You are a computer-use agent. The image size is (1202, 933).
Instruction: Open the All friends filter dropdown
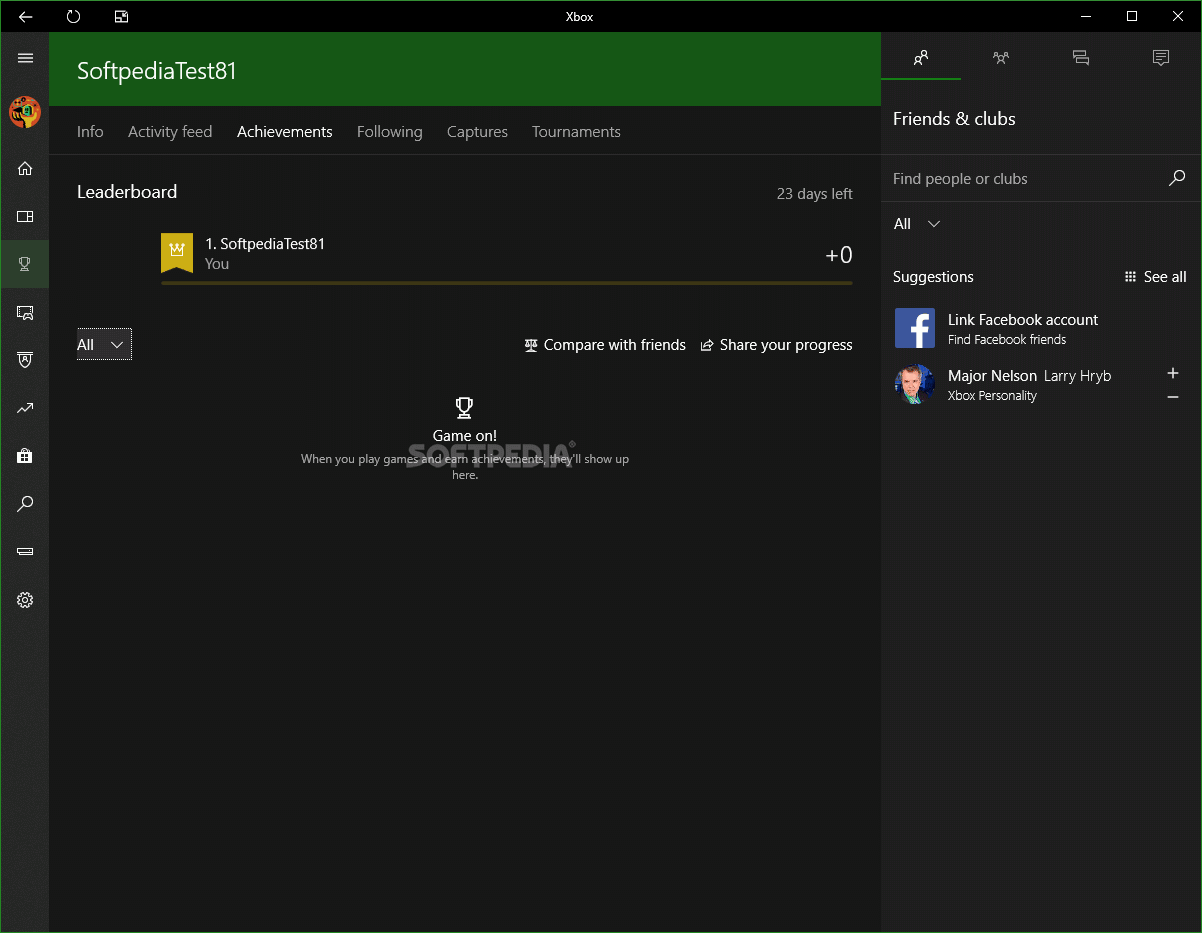click(x=915, y=224)
